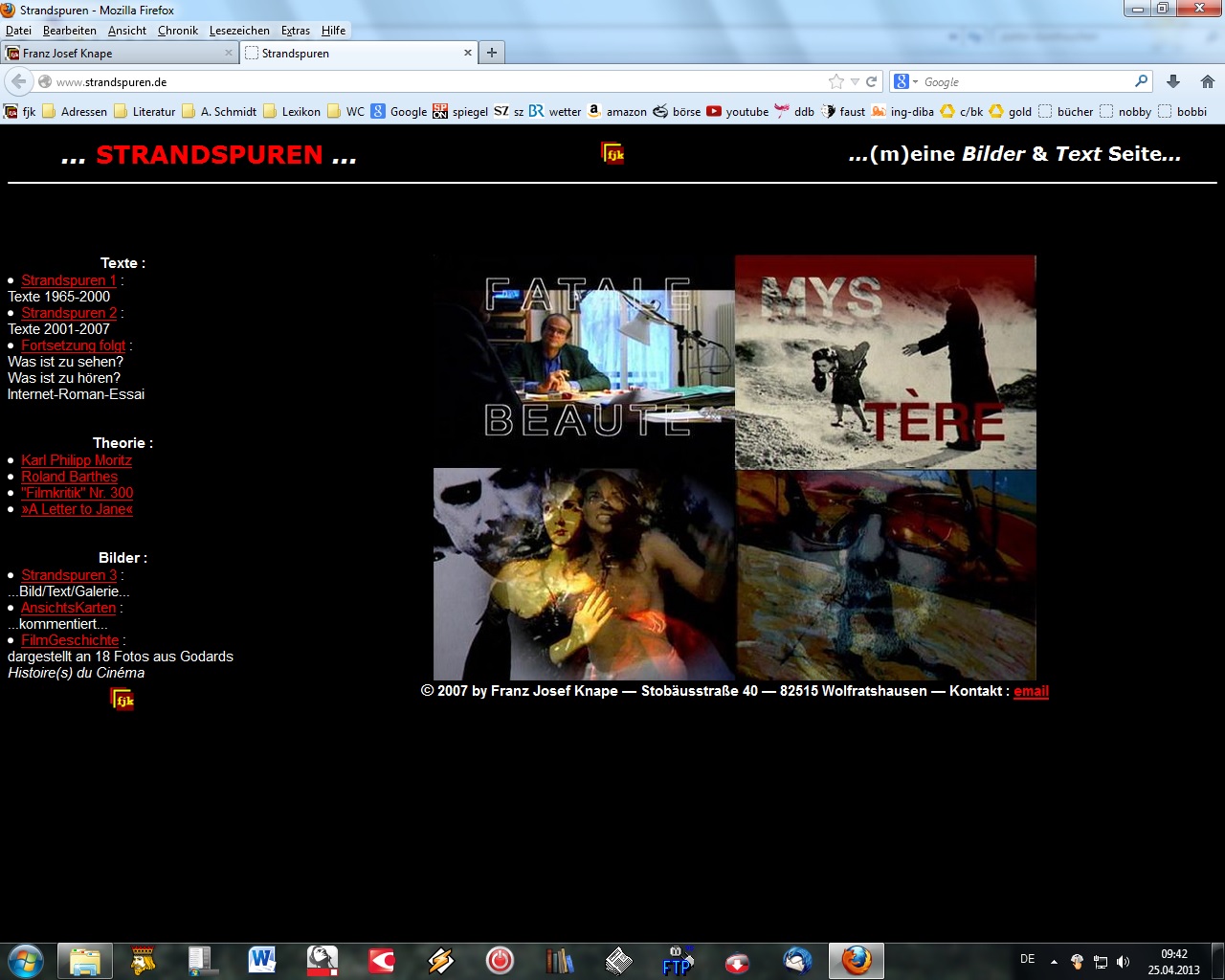Open the Roland Barthes link

(x=69, y=477)
